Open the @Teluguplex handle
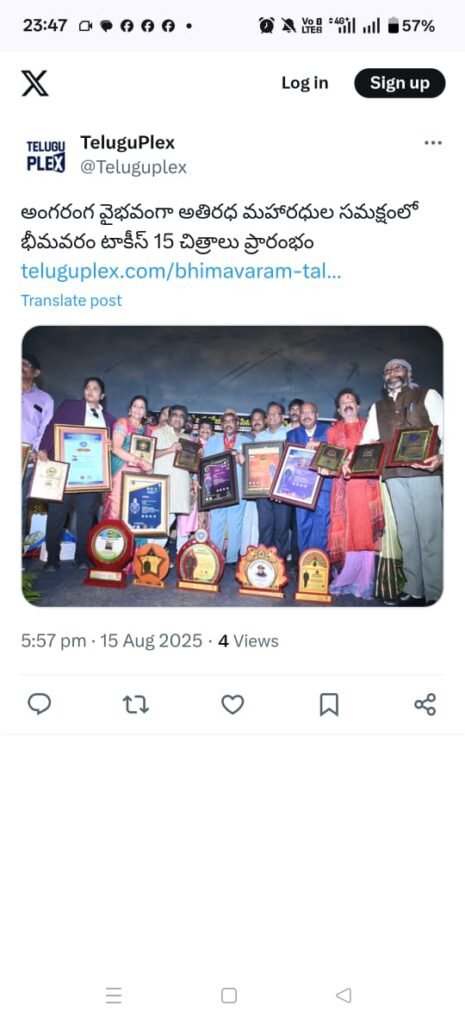This screenshot has width=465, height=1024. coord(133,168)
